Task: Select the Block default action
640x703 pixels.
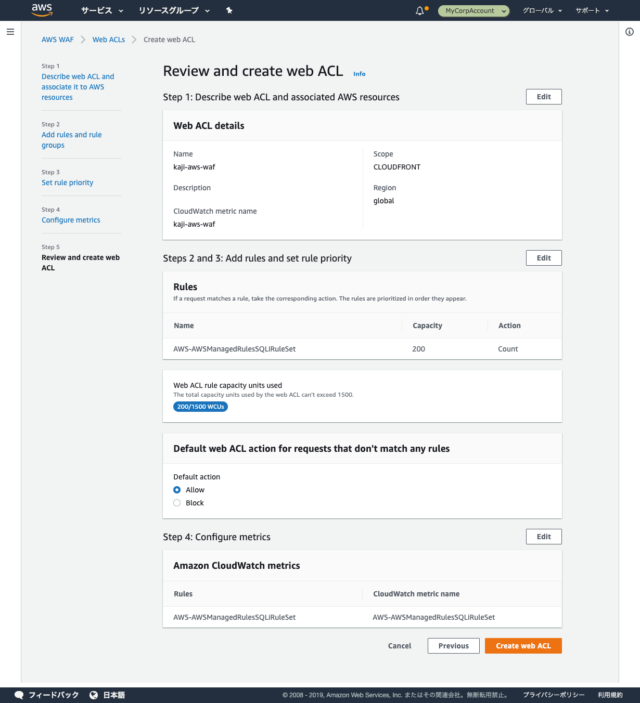Action: pyautogui.click(x=177, y=503)
